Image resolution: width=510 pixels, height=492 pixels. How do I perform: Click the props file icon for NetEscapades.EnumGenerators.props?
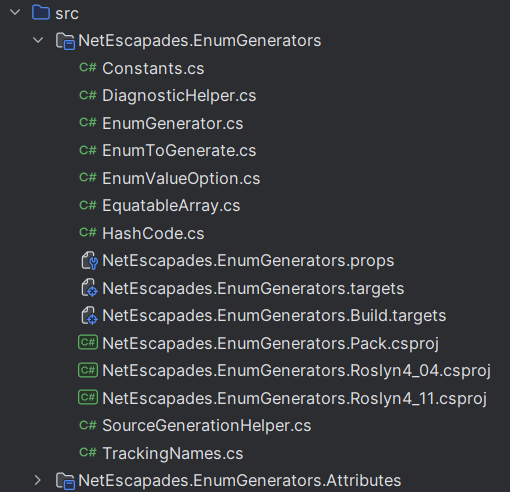pyautogui.click(x=89, y=261)
